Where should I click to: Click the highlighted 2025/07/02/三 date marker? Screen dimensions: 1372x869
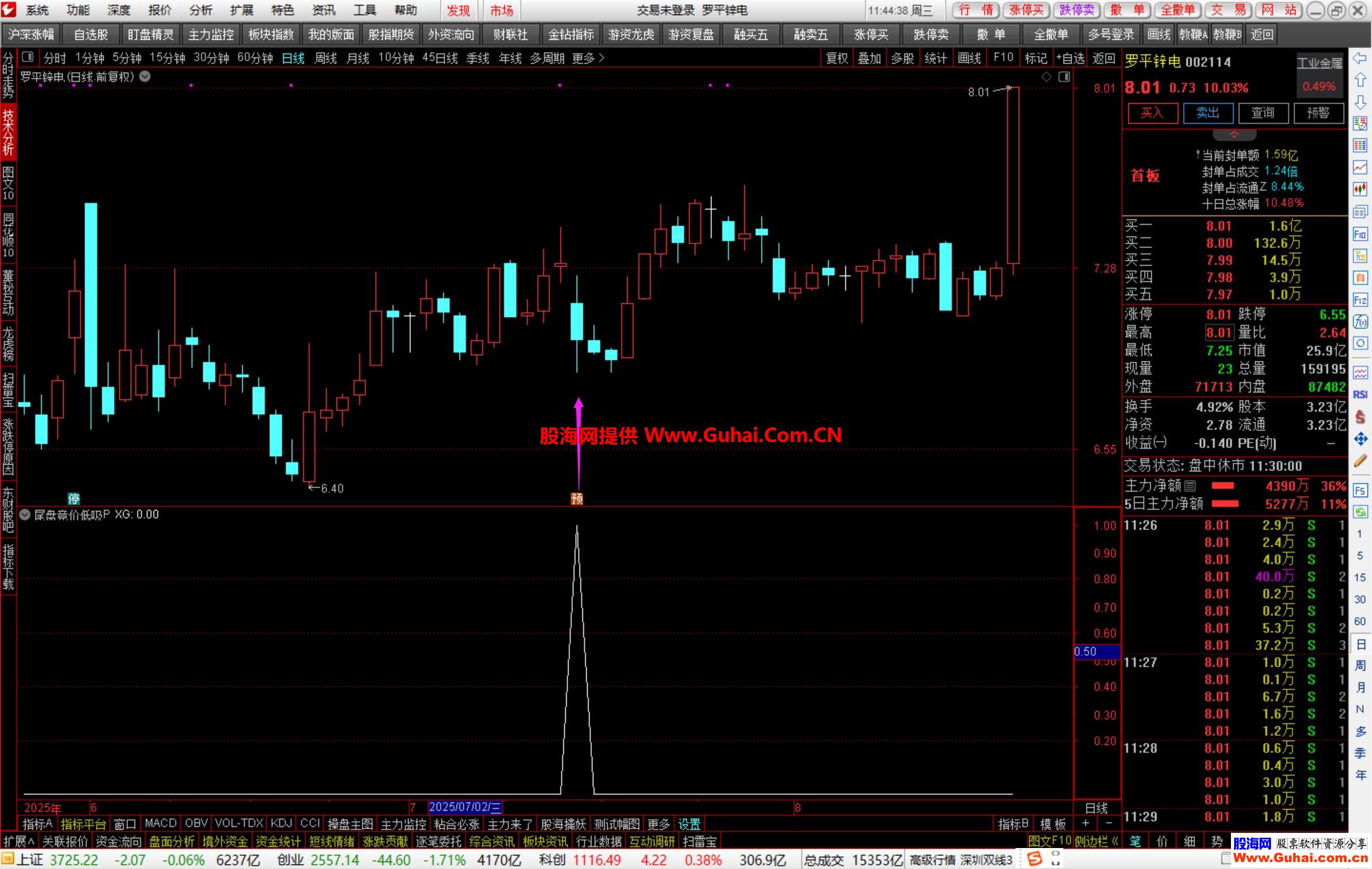[465, 807]
